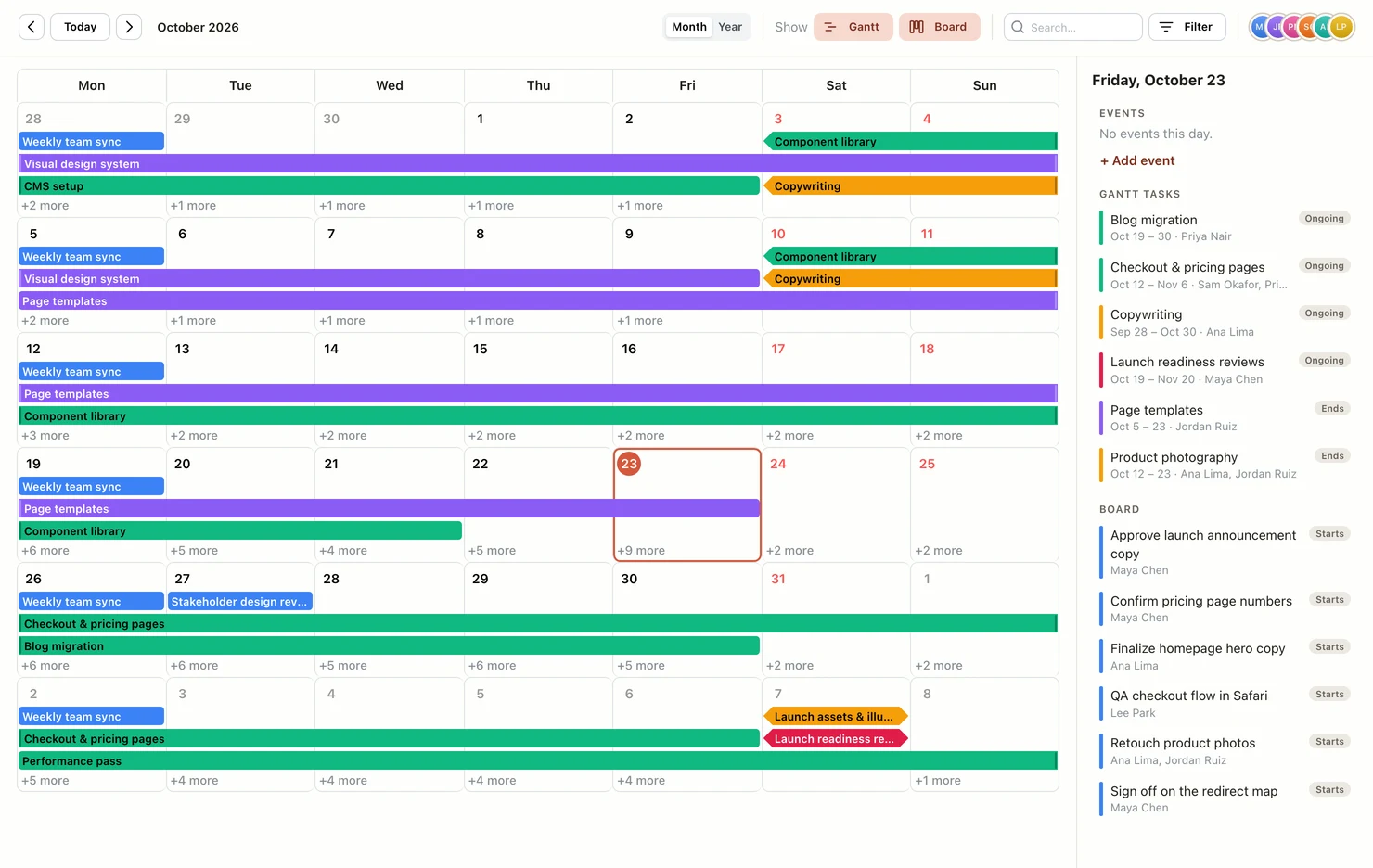Viewport: 1373px width, 868px height.
Task: Open Weekly team sync on October 12
Action: pos(91,372)
